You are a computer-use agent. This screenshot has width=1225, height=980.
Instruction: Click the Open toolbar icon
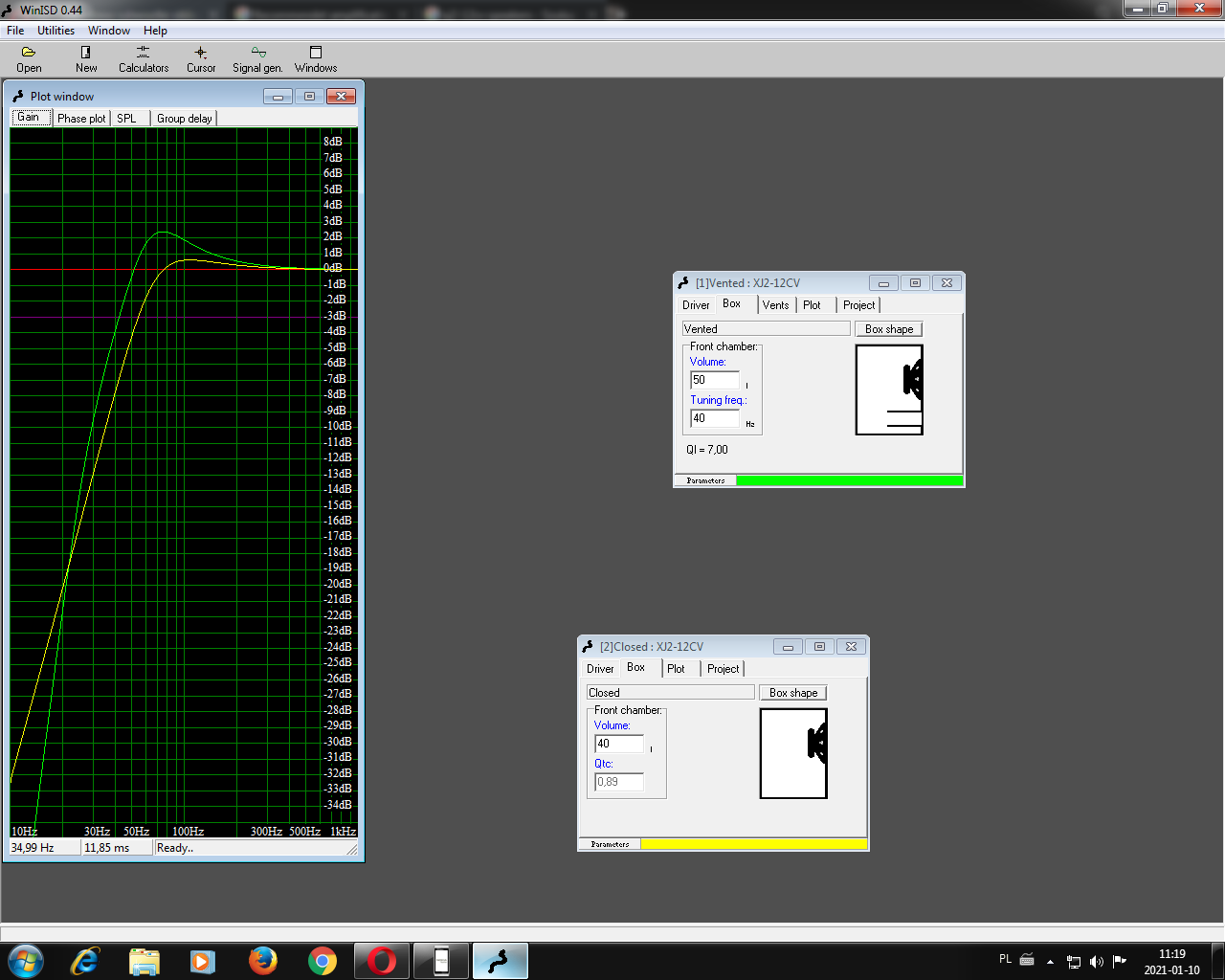pos(29,58)
